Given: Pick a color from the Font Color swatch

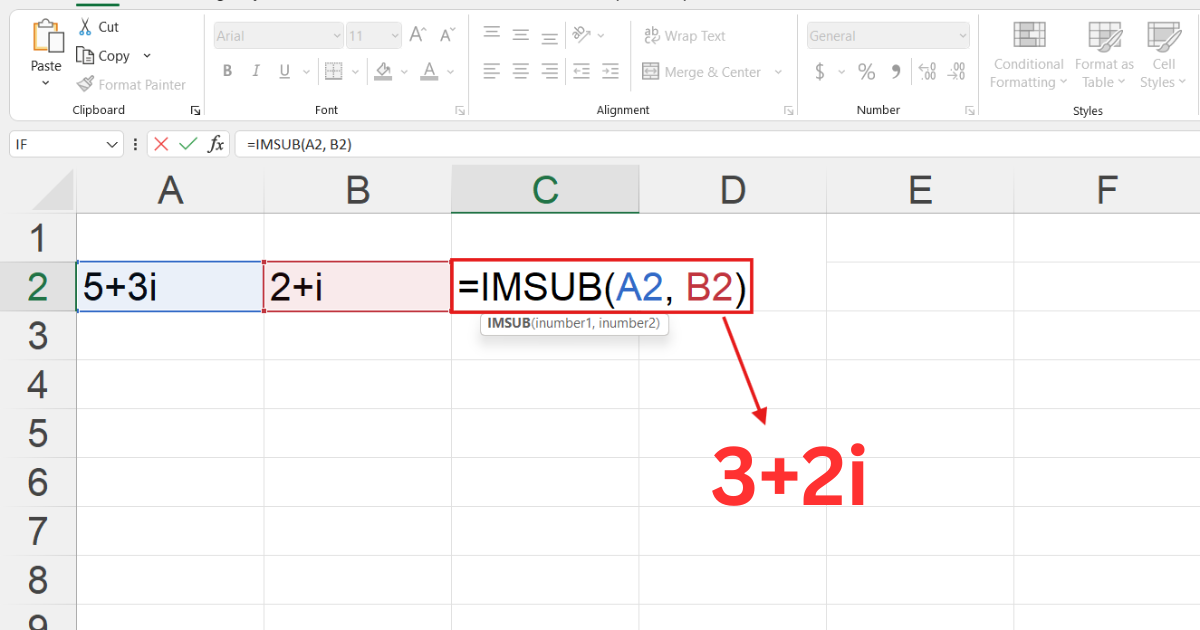Looking at the screenshot, I should coord(427,71).
